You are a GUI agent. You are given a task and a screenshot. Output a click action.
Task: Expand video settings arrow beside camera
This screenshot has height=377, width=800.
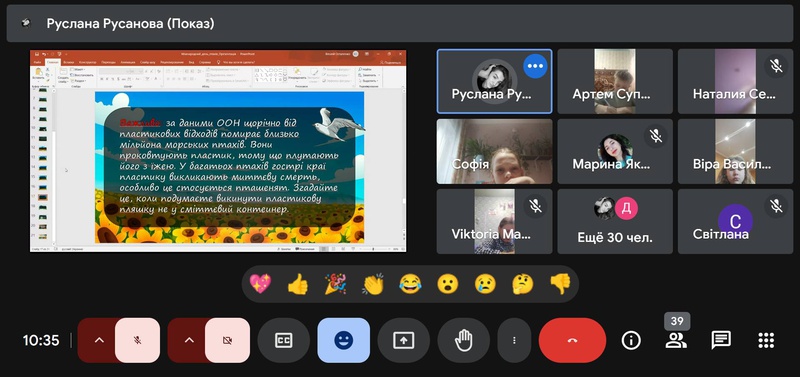tap(189, 340)
